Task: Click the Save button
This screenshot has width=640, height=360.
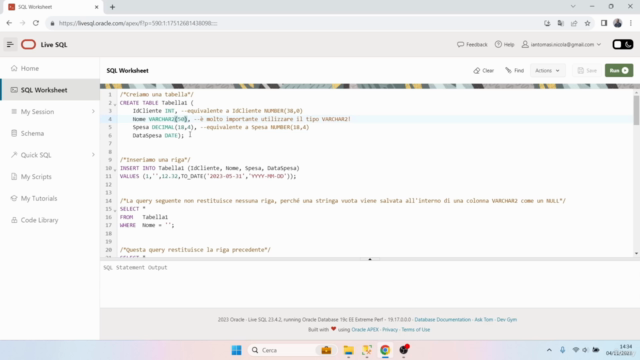Action: pyautogui.click(x=587, y=71)
